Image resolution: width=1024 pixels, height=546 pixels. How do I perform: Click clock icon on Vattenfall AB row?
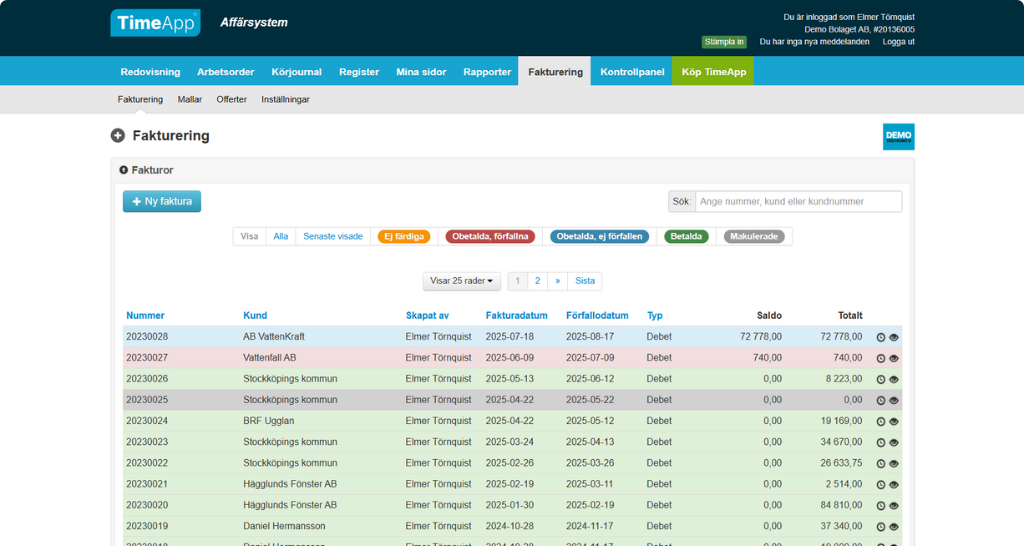(880, 359)
